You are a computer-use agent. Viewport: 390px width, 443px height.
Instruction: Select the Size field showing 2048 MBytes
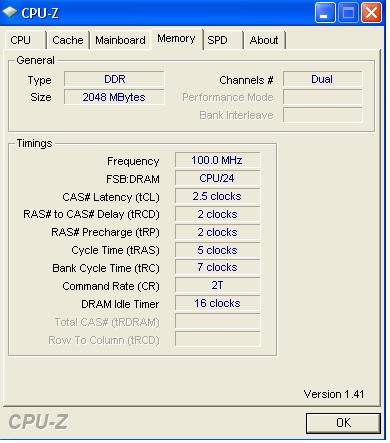click(x=114, y=97)
